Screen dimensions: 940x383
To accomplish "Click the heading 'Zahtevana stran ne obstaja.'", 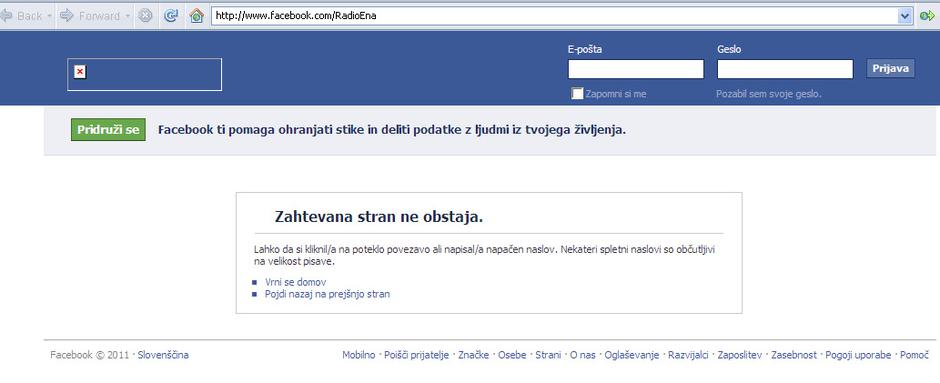I will click(379, 216).
